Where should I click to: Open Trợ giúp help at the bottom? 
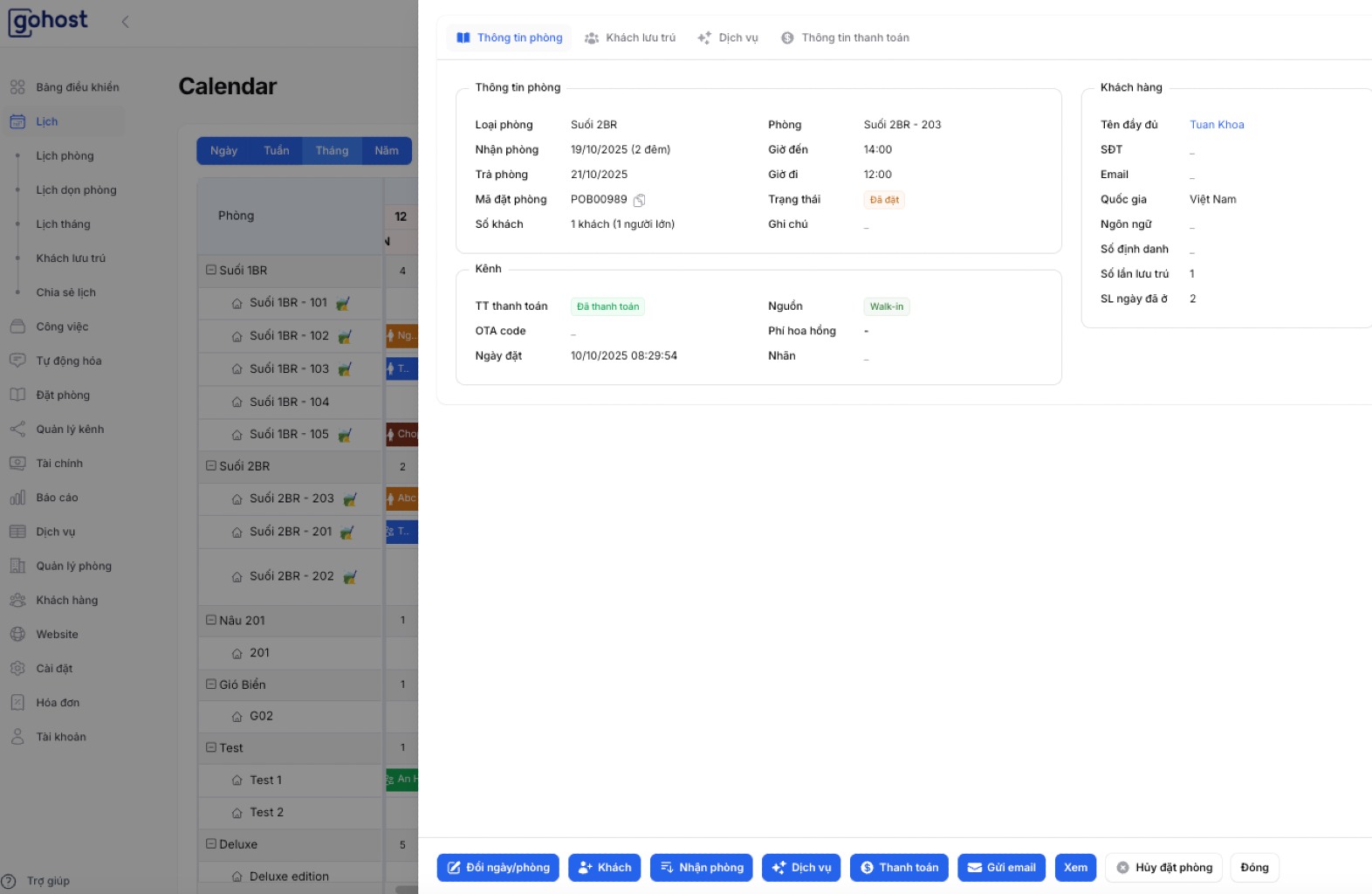48,881
